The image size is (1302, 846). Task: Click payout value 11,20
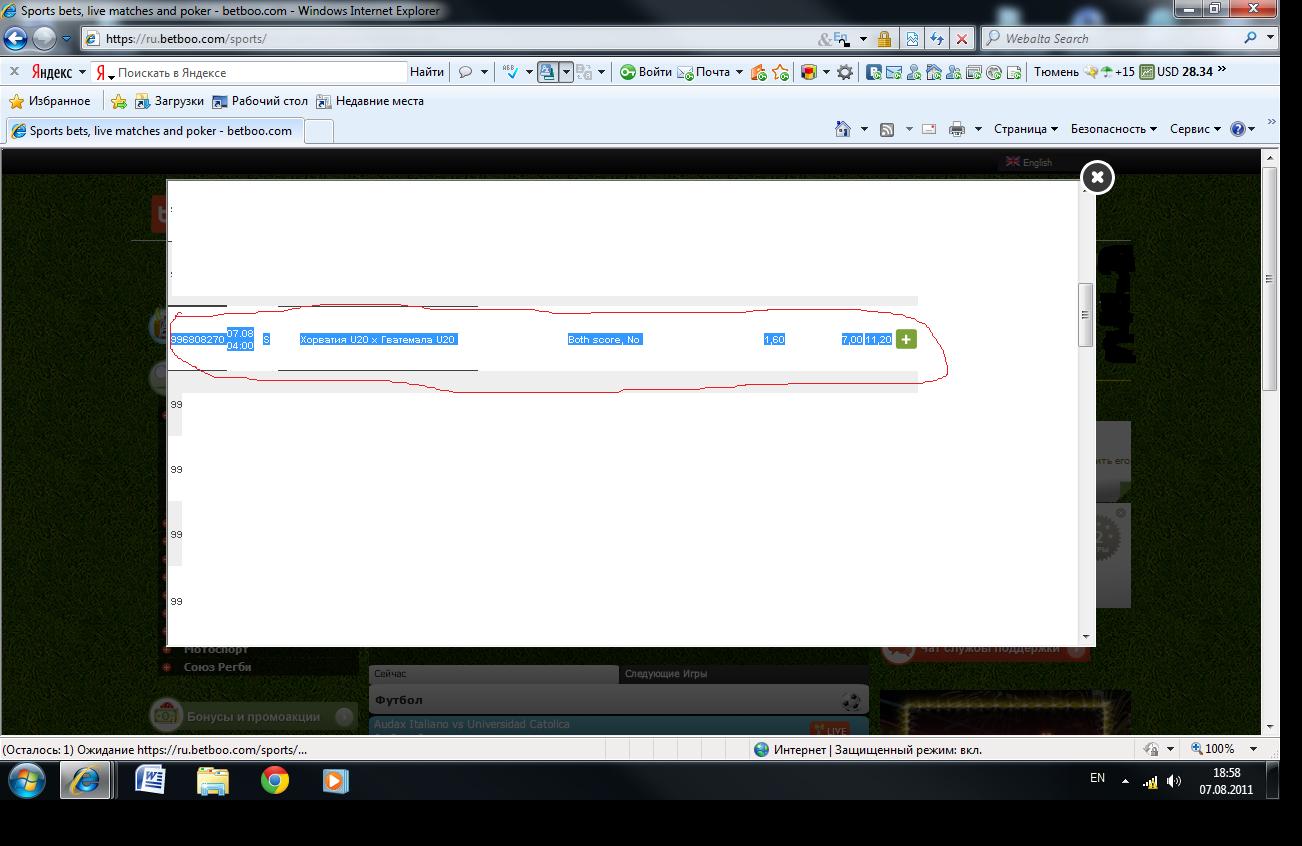pyautogui.click(x=879, y=340)
